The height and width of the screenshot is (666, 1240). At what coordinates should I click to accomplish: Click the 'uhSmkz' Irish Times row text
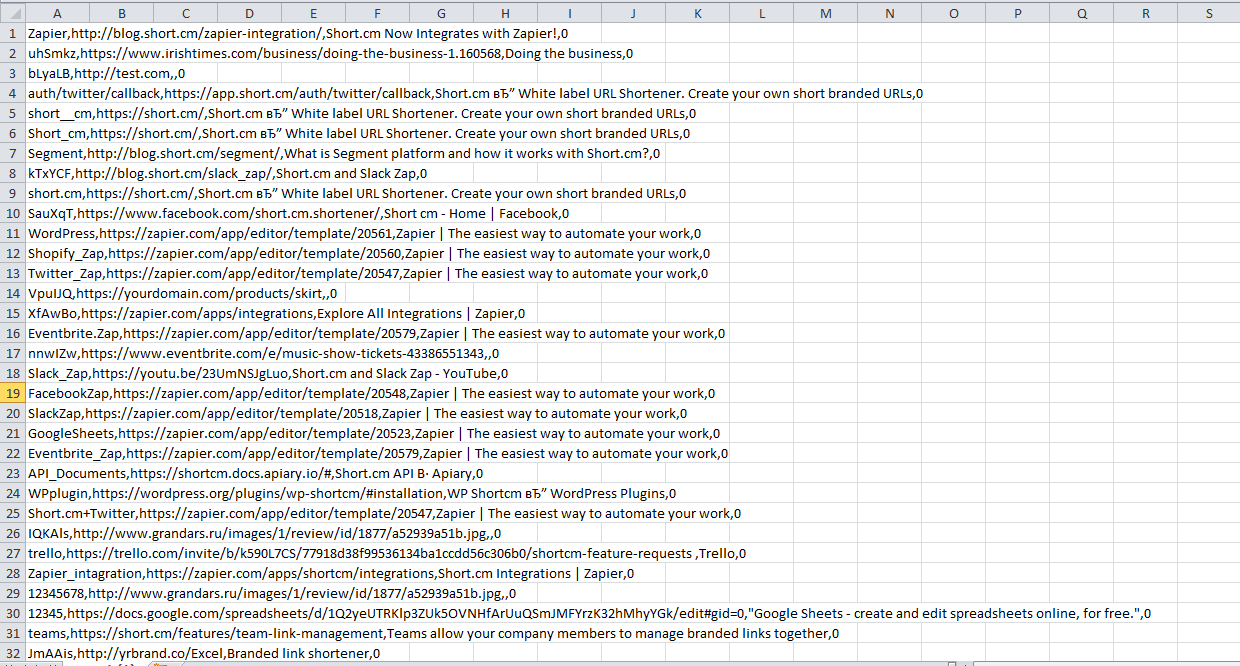click(x=330, y=53)
